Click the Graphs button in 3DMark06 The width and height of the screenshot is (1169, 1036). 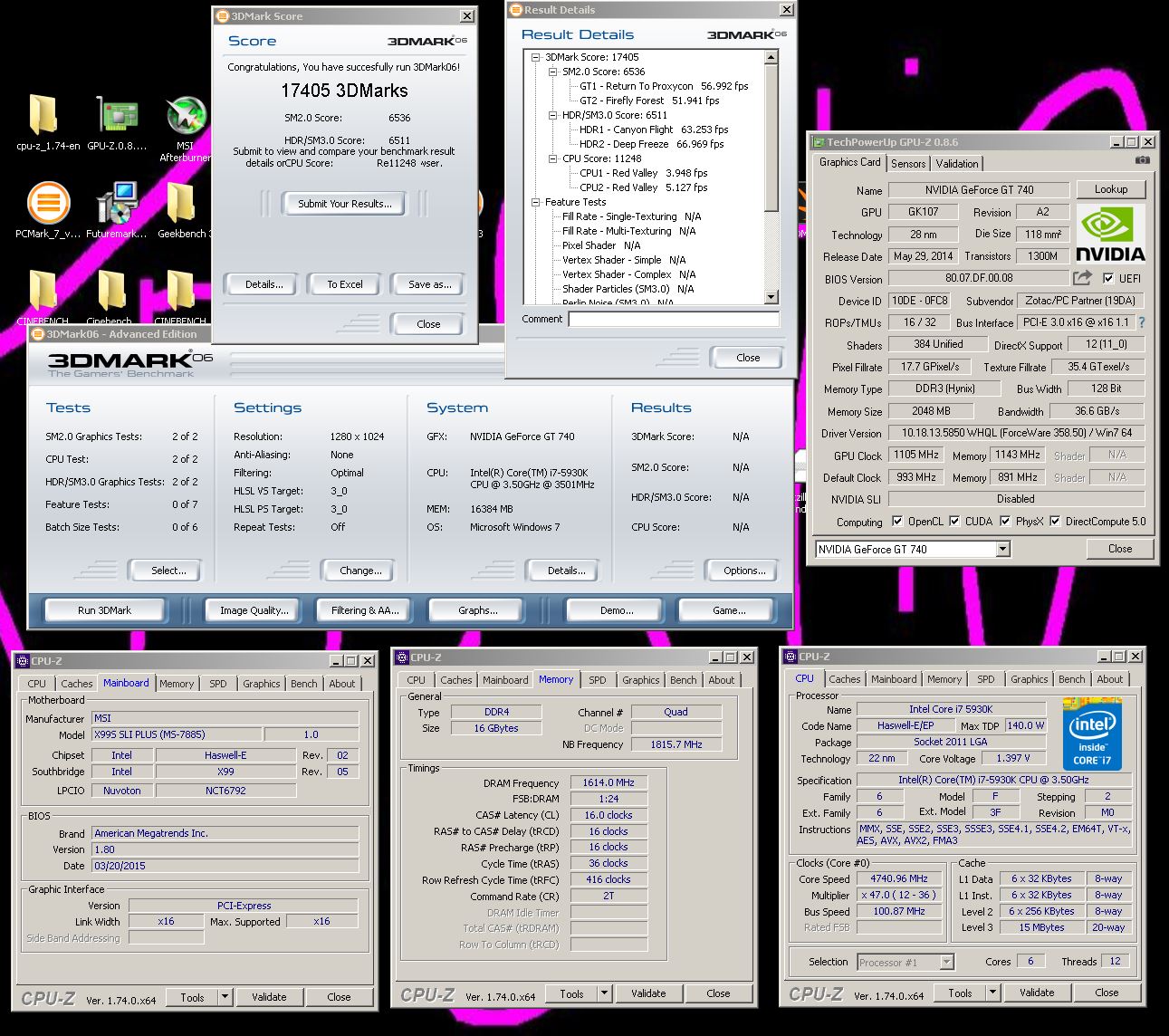tap(478, 610)
